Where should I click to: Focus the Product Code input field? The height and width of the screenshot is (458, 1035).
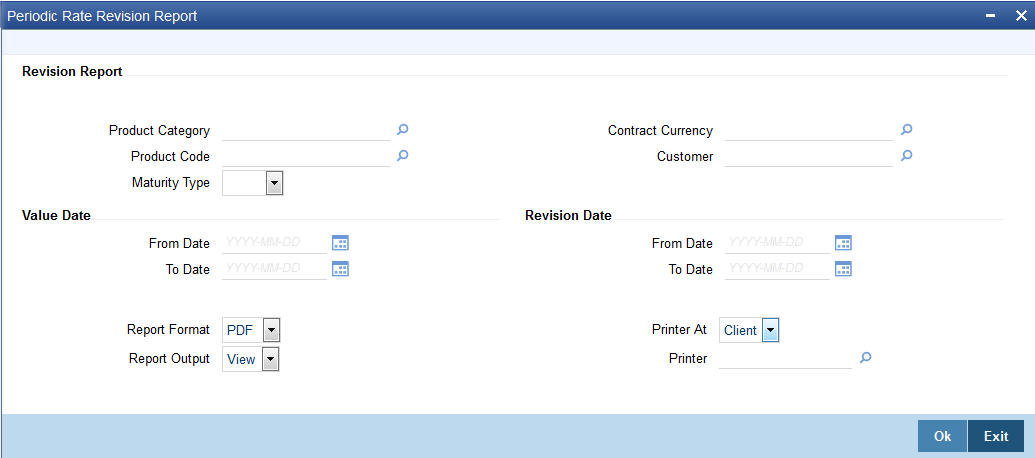tap(306, 157)
